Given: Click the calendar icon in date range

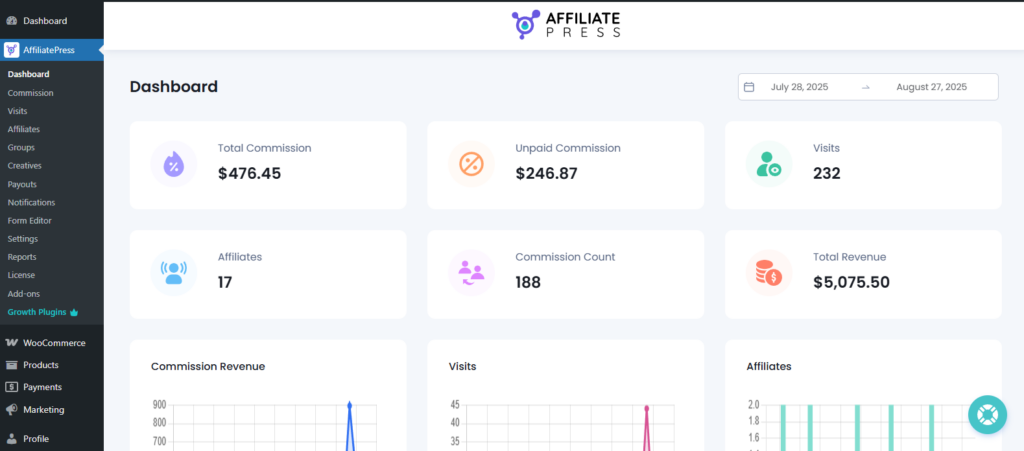Looking at the screenshot, I should (749, 87).
